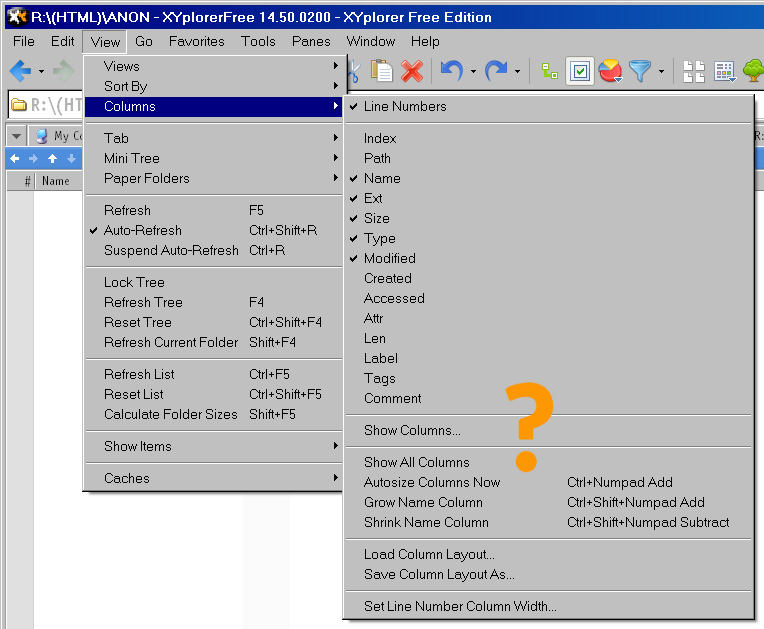Enable the Tags column
The height and width of the screenshot is (629, 764).
coord(548,378)
